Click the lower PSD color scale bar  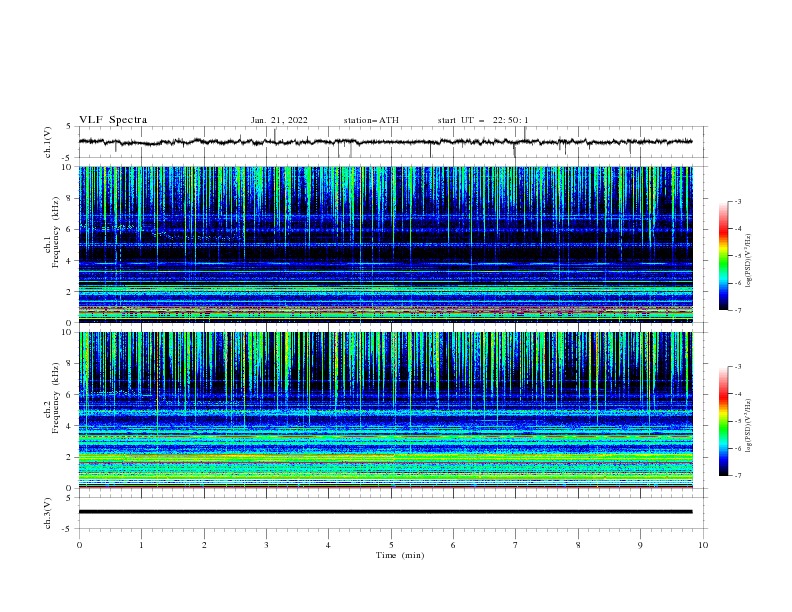point(723,421)
